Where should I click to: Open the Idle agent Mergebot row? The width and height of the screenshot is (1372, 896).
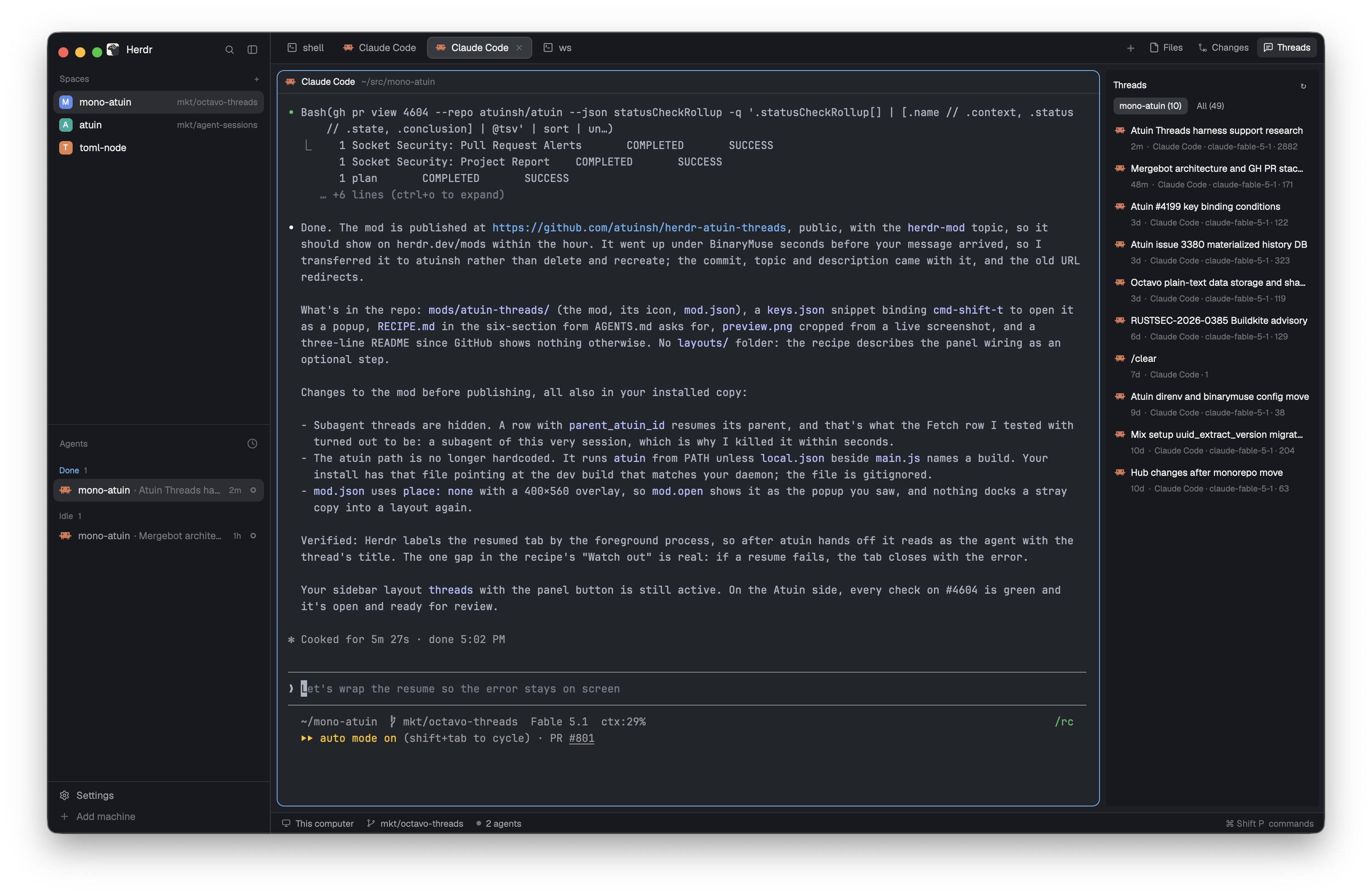pyautogui.click(x=158, y=536)
